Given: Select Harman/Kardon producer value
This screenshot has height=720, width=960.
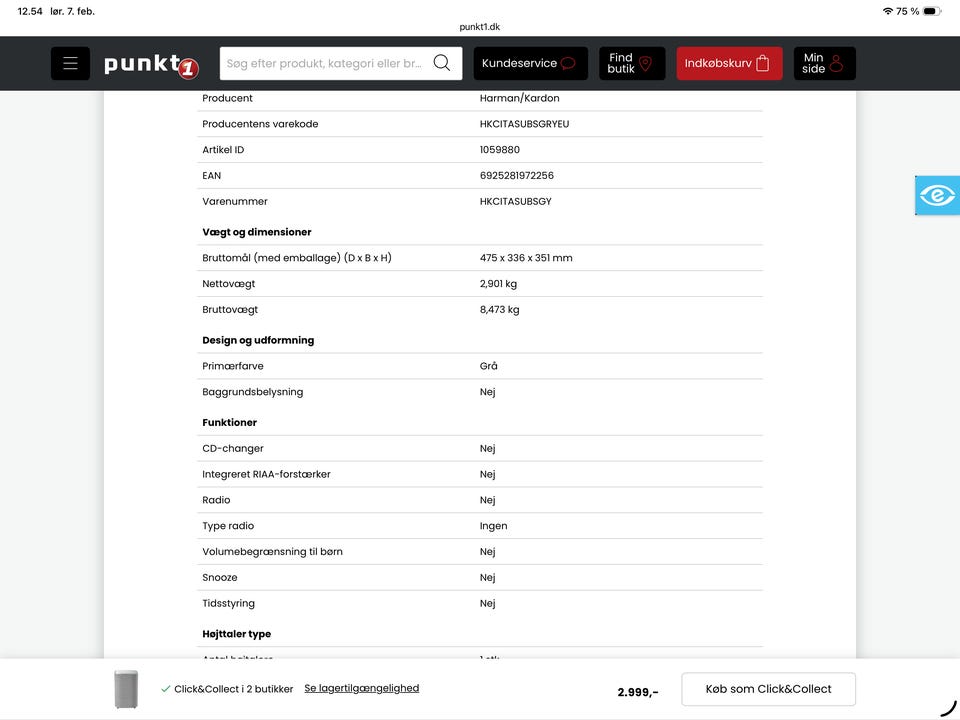Looking at the screenshot, I should tap(519, 98).
